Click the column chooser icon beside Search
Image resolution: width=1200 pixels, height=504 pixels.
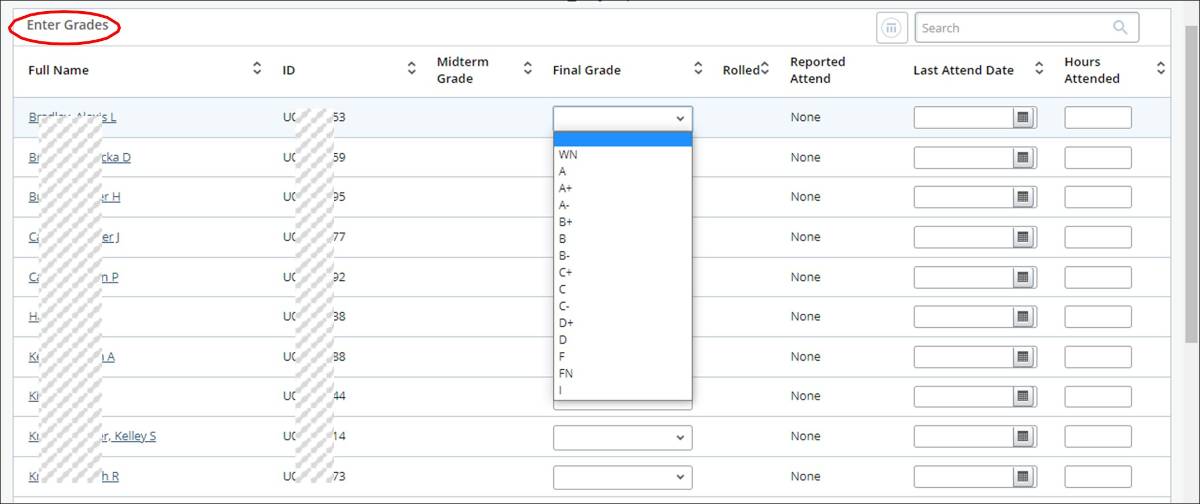[892, 28]
